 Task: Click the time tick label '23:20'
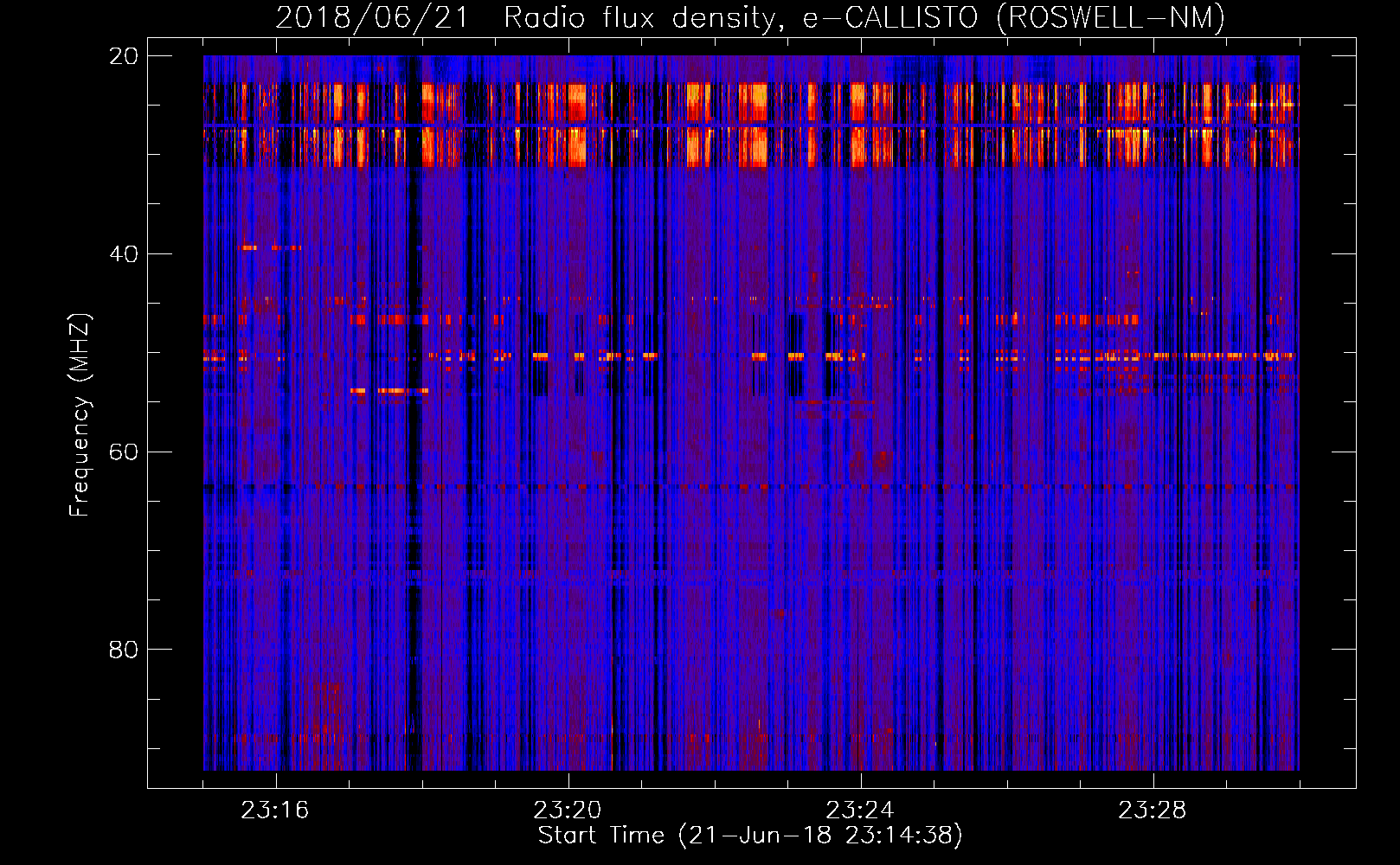[568, 811]
